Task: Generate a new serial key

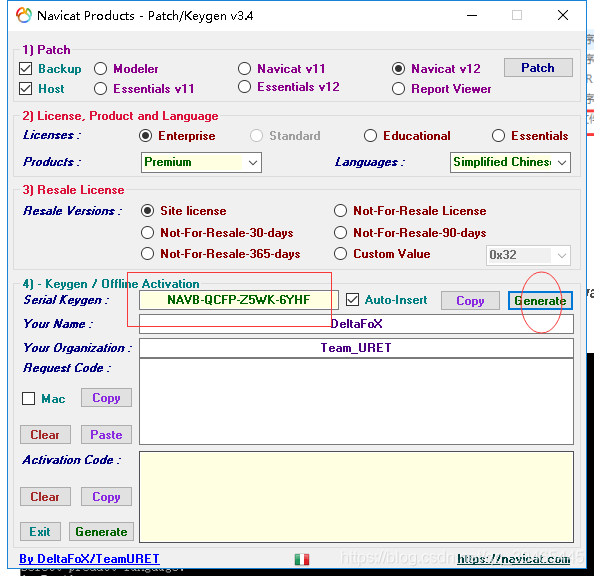Action: [540, 301]
